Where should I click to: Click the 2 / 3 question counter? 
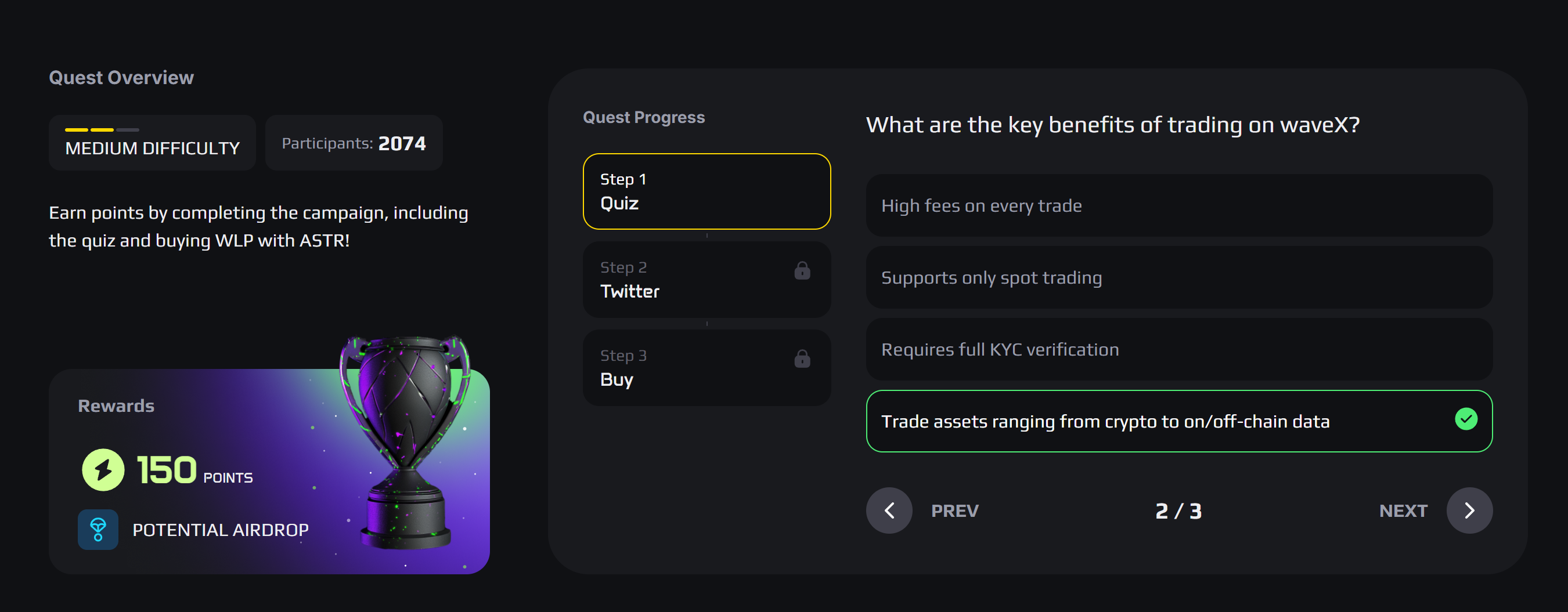coord(1178,511)
